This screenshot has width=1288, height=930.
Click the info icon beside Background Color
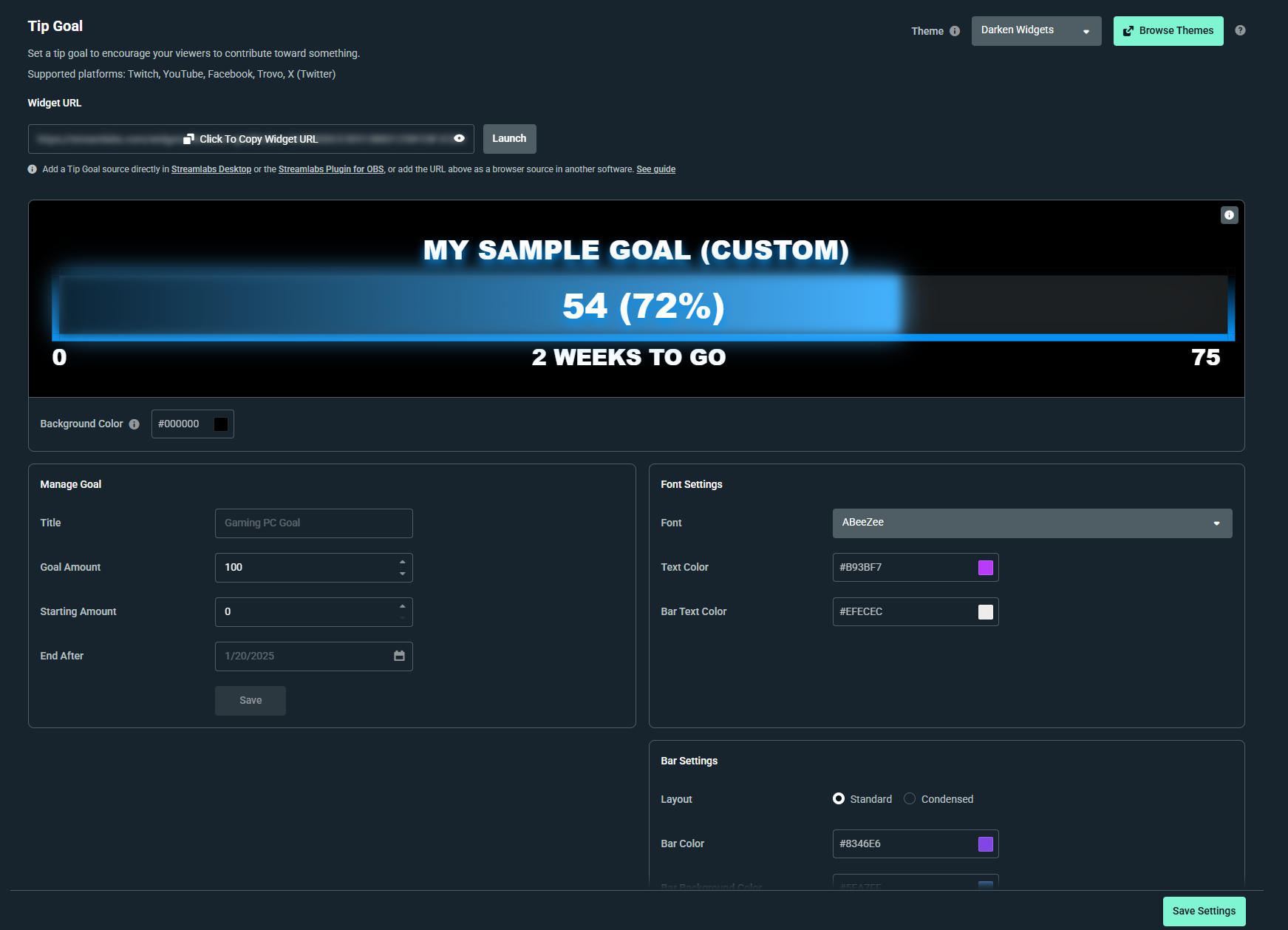pos(134,424)
